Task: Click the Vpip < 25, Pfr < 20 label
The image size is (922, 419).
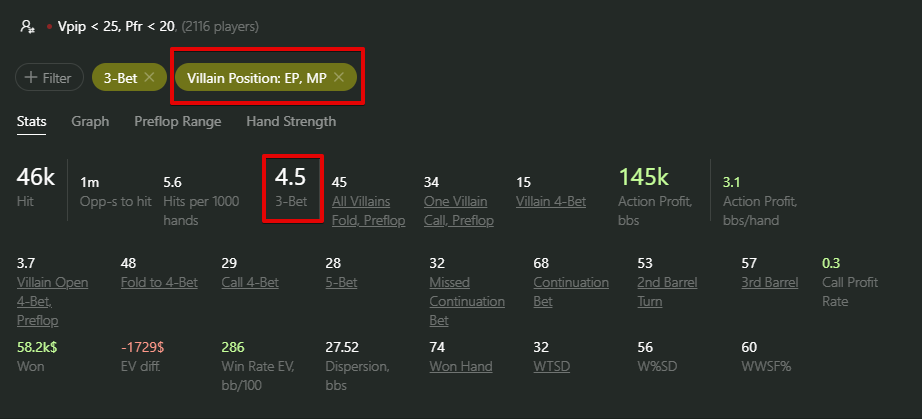Action: tap(116, 26)
